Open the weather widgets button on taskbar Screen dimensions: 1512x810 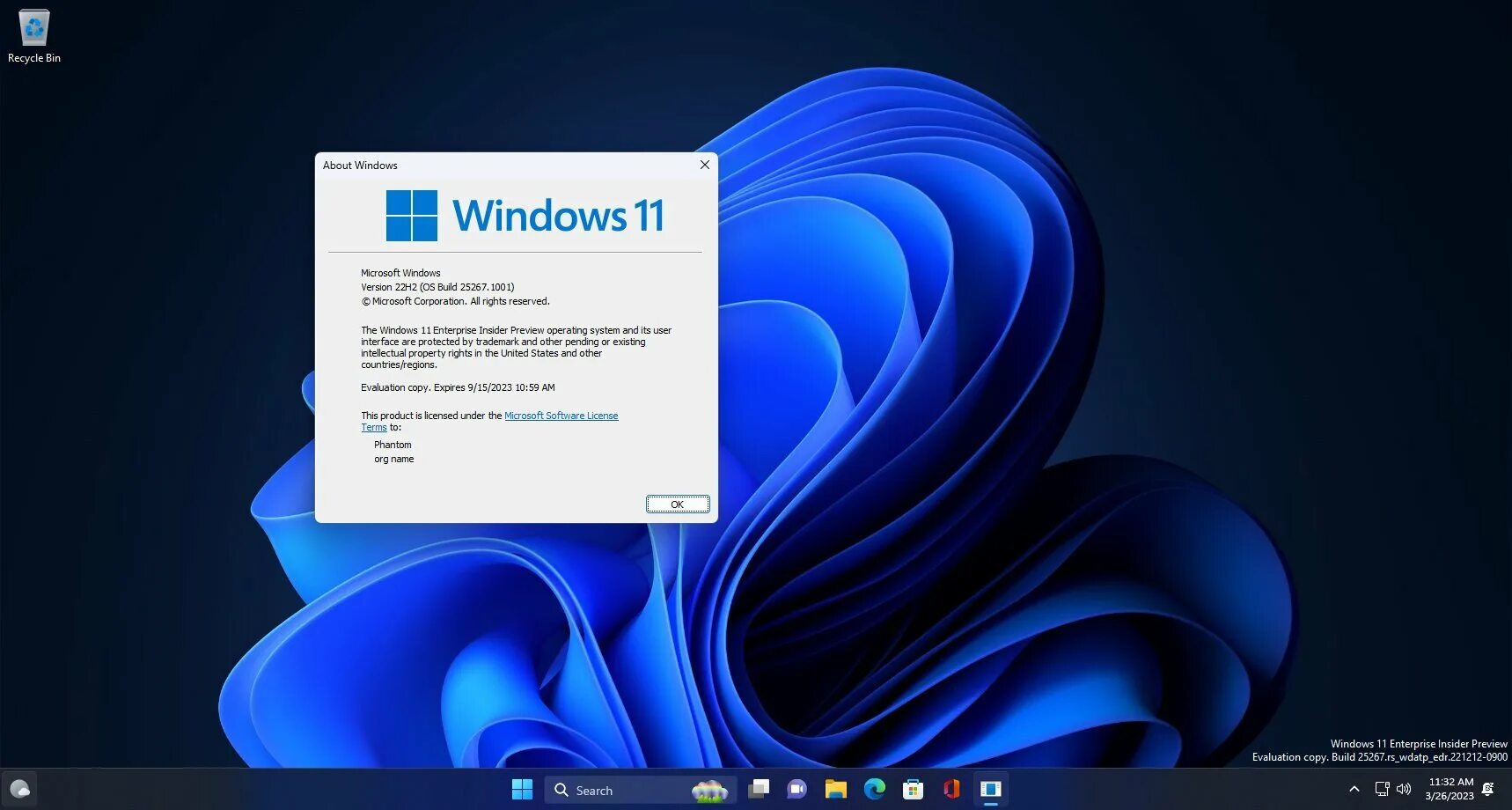click(x=19, y=790)
